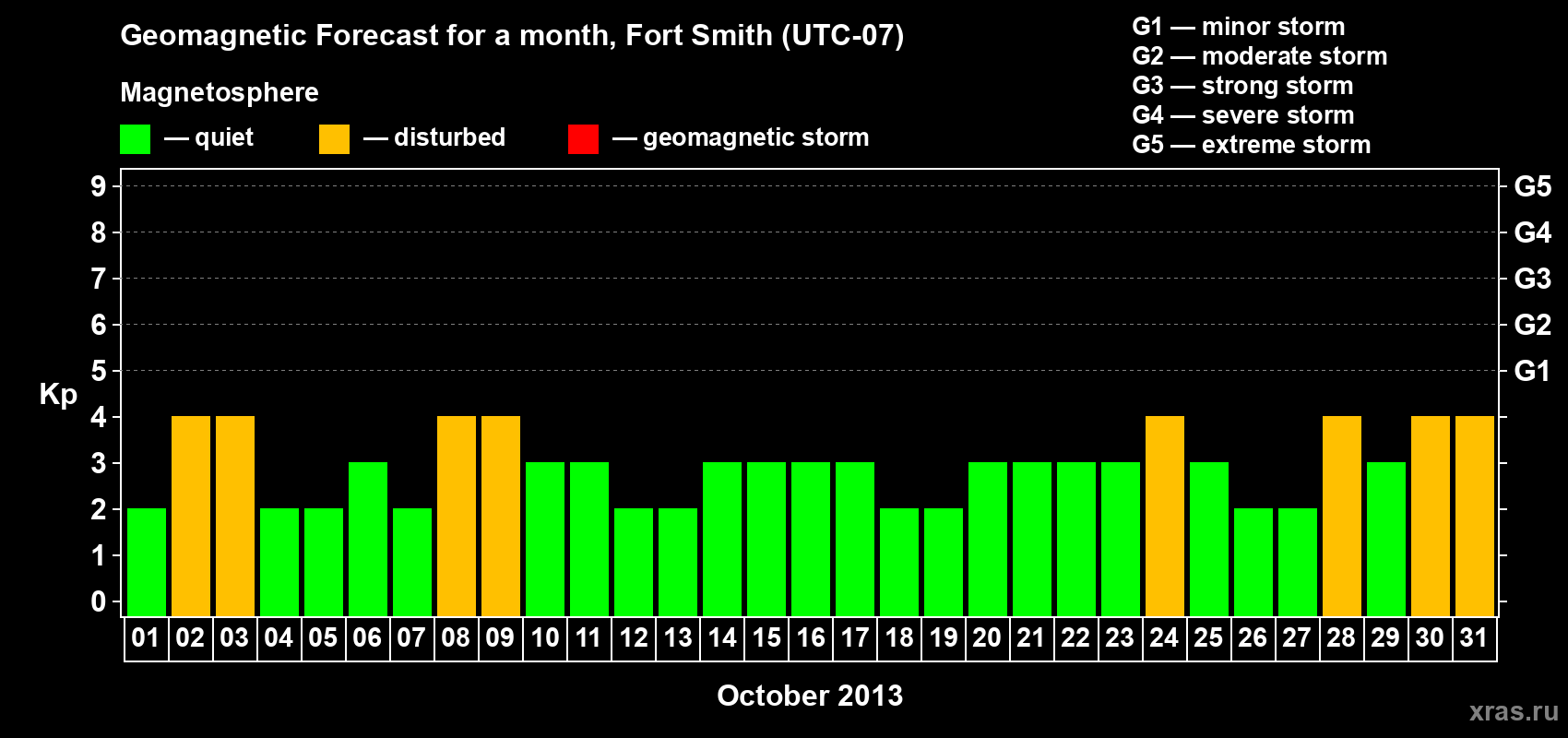
Task: Click the green quiet legend swatch
Action: click(135, 139)
